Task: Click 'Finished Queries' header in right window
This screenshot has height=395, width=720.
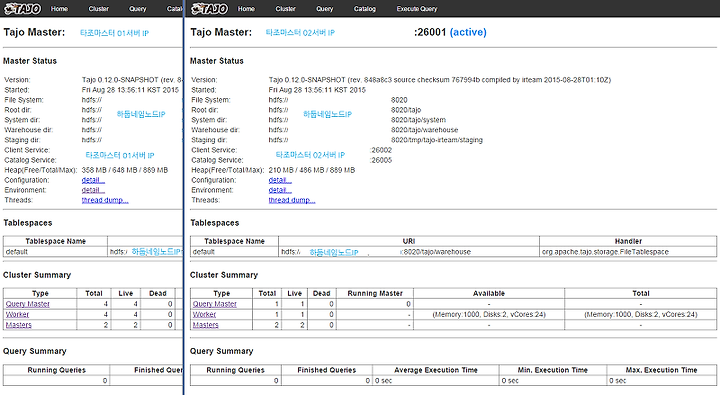Action: 326,370
